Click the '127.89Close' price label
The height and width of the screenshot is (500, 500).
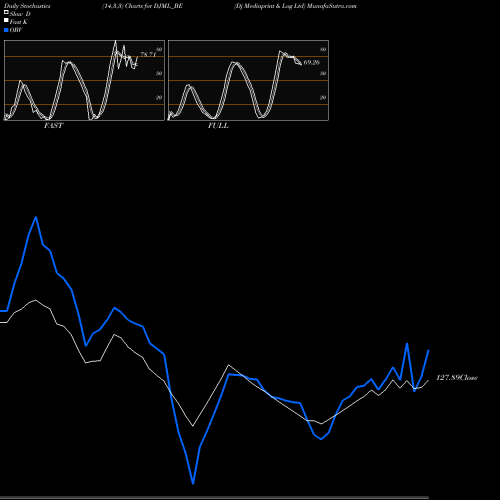[457, 378]
